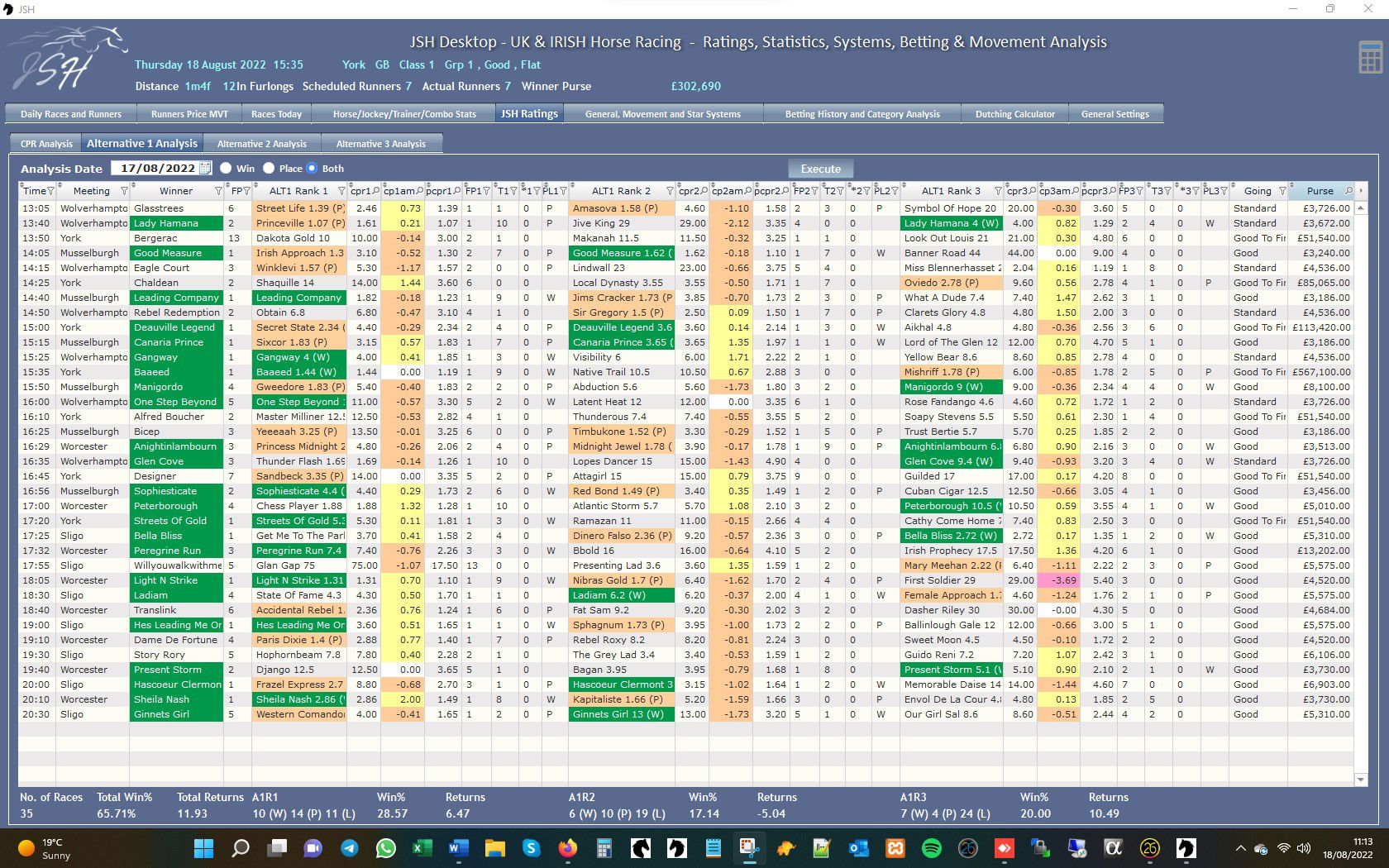Select the Win radio button
Viewport: 1389px width, 868px height.
pyautogui.click(x=226, y=168)
